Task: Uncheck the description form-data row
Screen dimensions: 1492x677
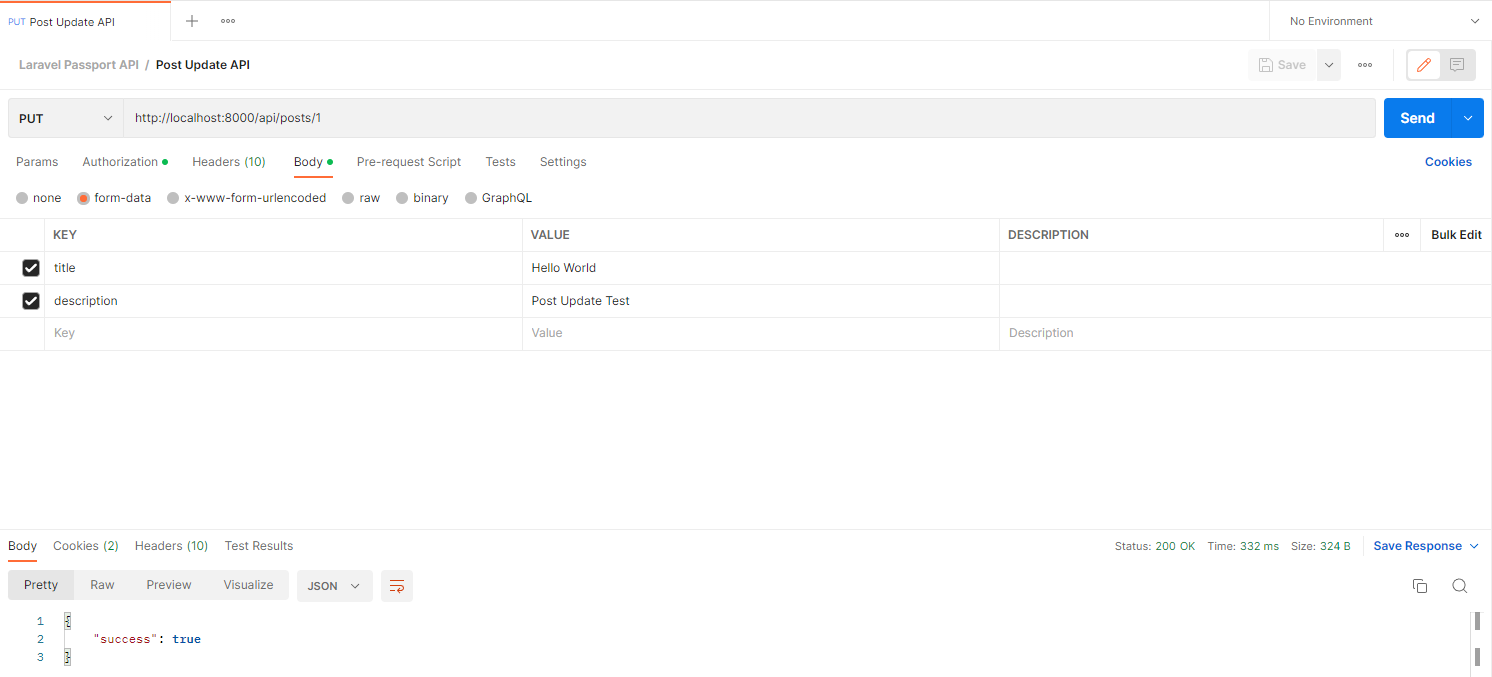Action: [x=30, y=300]
